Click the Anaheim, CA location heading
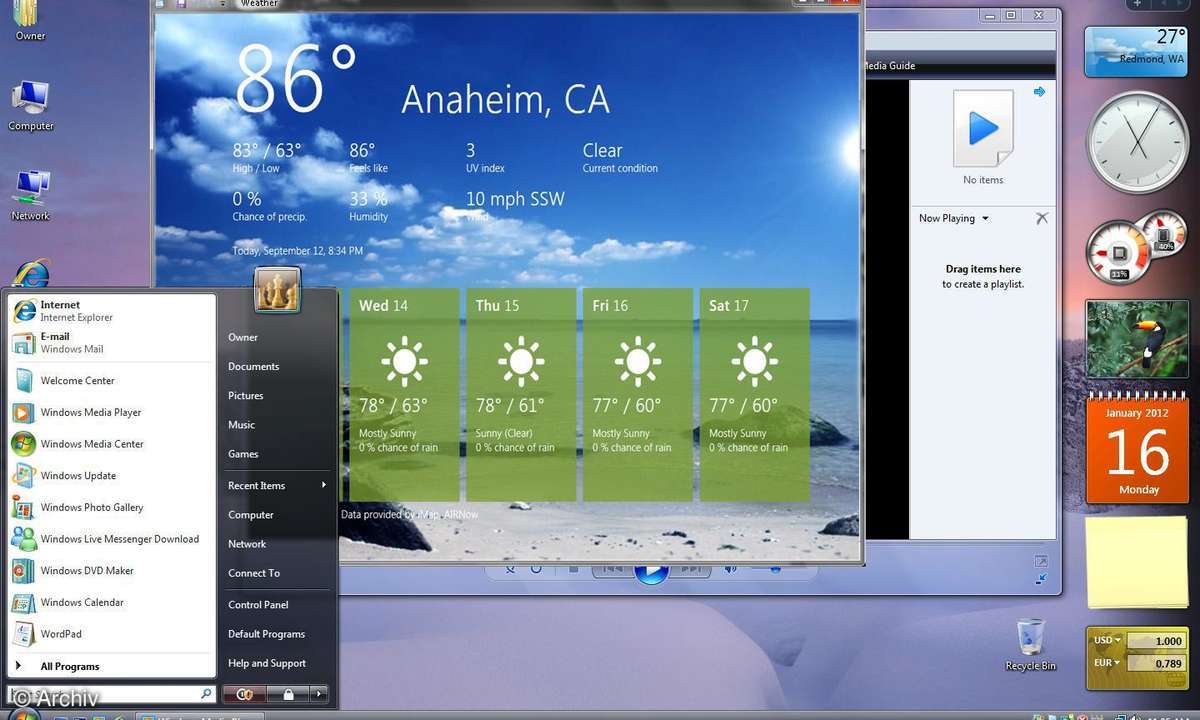 pos(505,99)
